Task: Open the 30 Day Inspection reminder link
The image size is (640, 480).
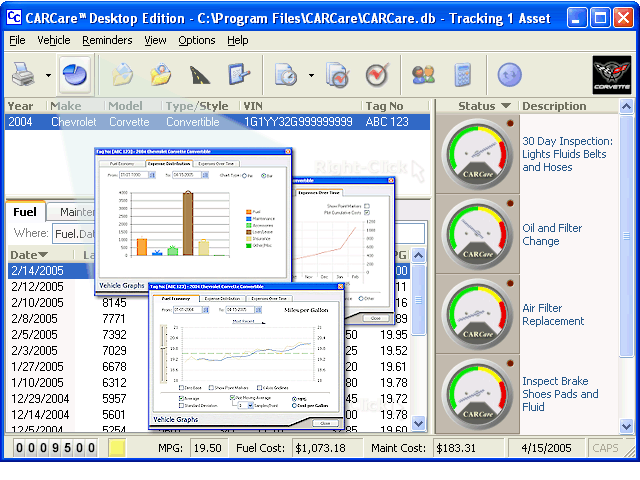Action: pos(567,154)
